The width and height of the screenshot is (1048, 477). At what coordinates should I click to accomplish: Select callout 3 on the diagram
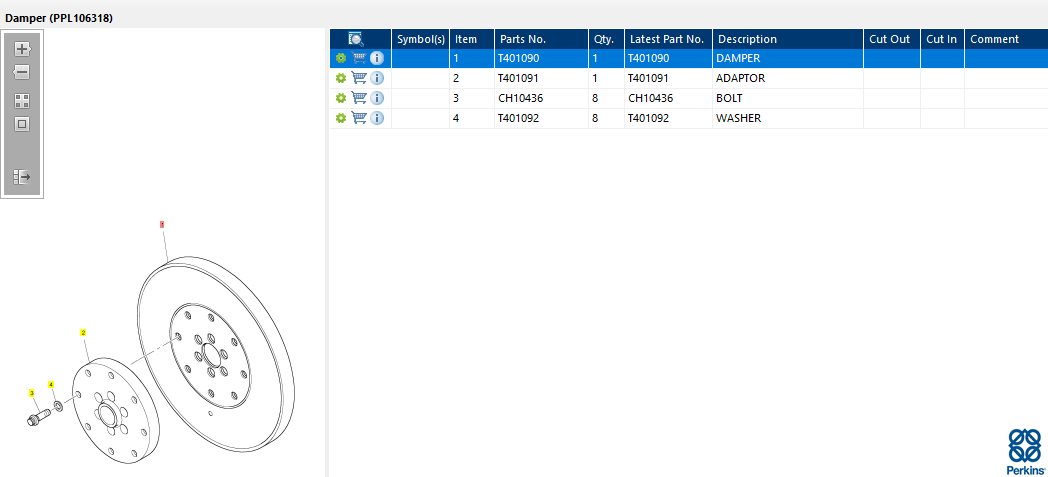point(31,393)
